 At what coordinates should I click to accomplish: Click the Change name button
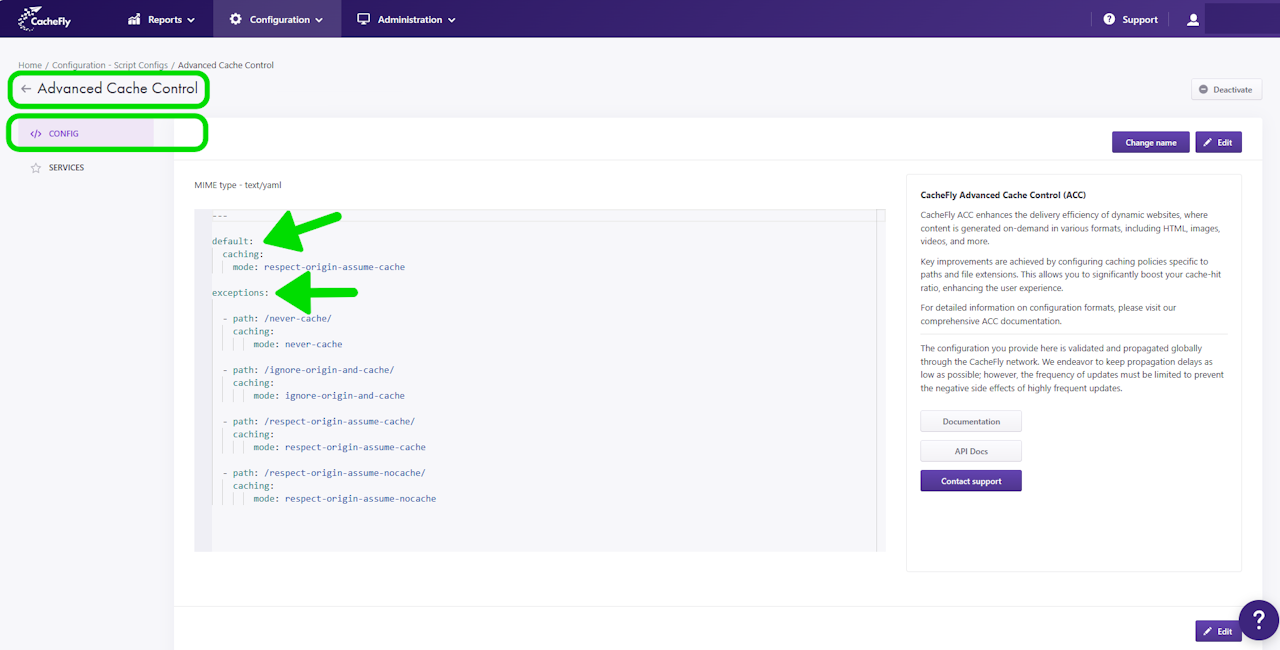[1151, 142]
